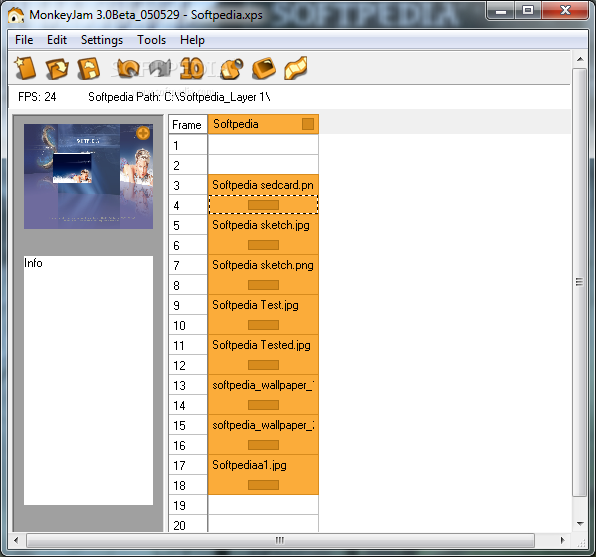596x557 pixels.
Task: Select the Softpediaa1.jpg cell
Action: tap(263, 465)
